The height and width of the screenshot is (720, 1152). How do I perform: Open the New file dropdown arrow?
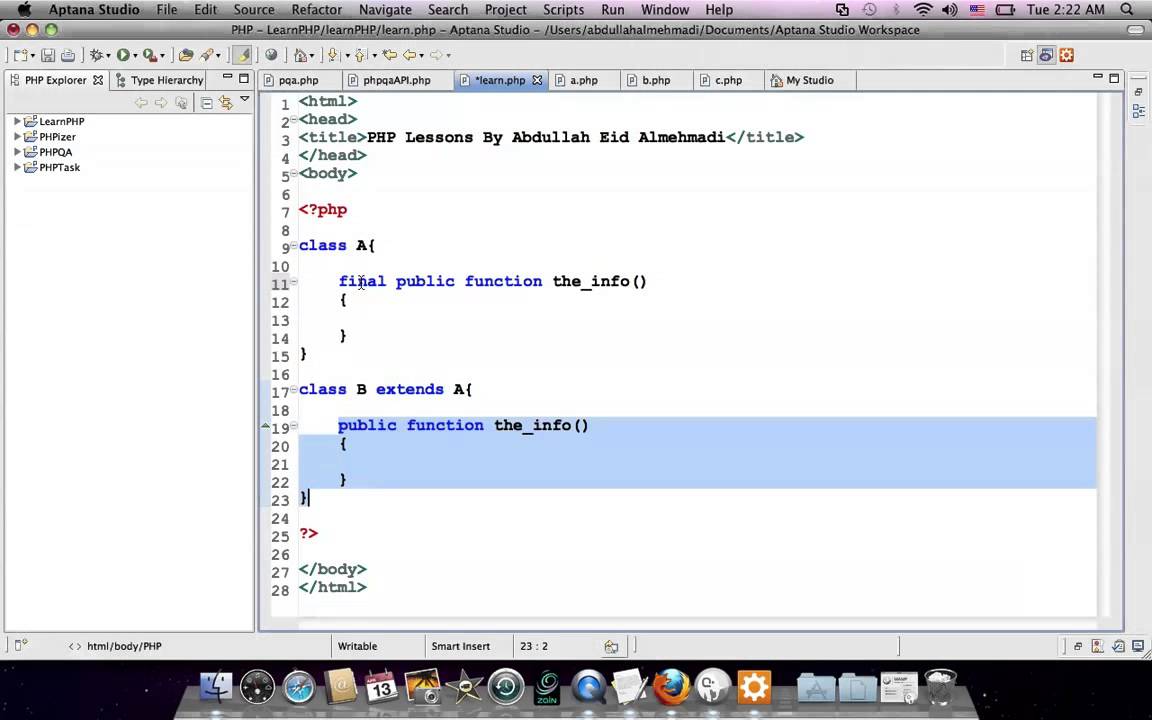coord(33,56)
